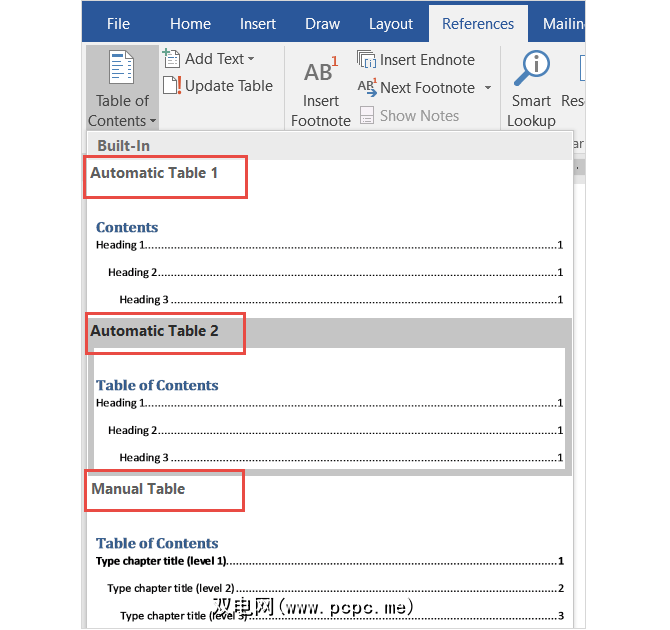Screen dimensions: 670x630
Task: Click the References tab
Action: (x=478, y=24)
